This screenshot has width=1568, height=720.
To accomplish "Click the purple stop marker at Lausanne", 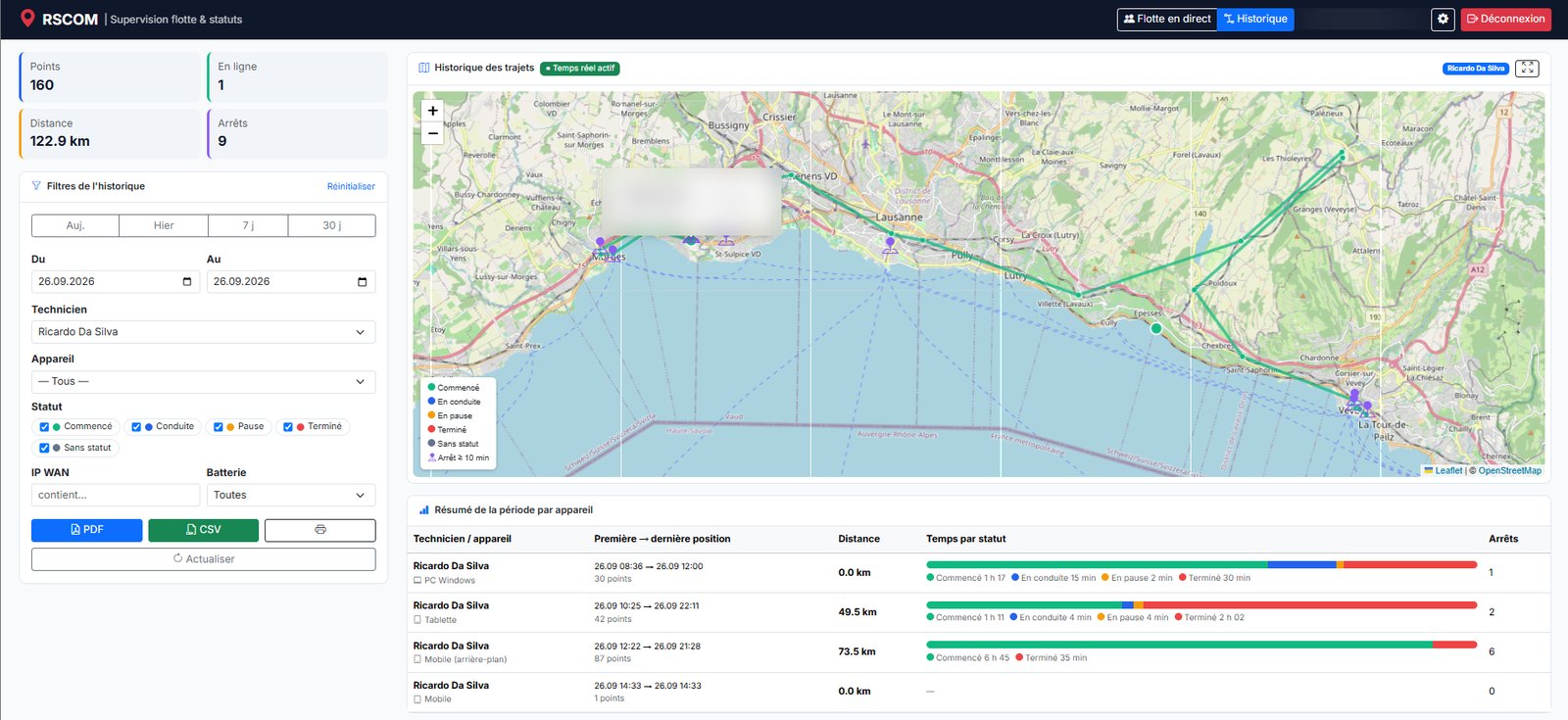I will pyautogui.click(x=890, y=245).
